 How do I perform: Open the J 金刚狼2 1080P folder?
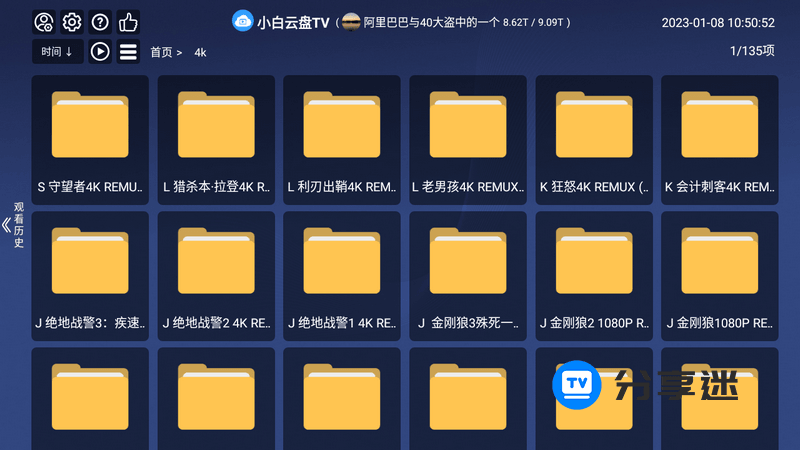[594, 275]
